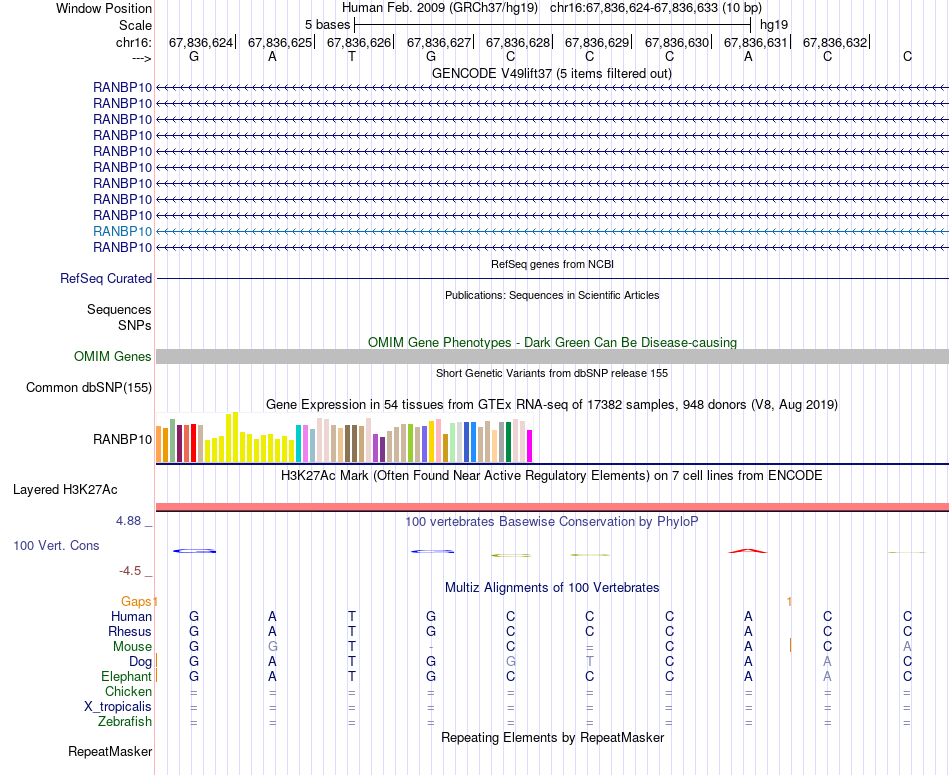The image size is (950, 775).
Task: Click position label 67,836,626
Action: (x=359, y=42)
